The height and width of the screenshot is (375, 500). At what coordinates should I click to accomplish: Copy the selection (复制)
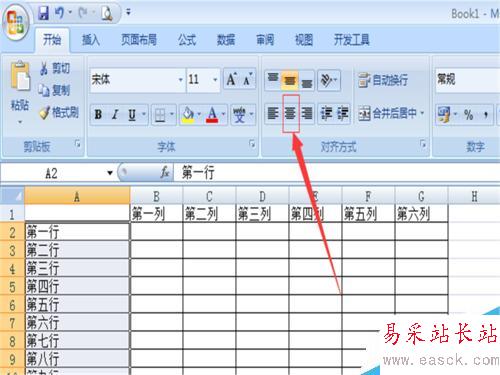[x=54, y=90]
